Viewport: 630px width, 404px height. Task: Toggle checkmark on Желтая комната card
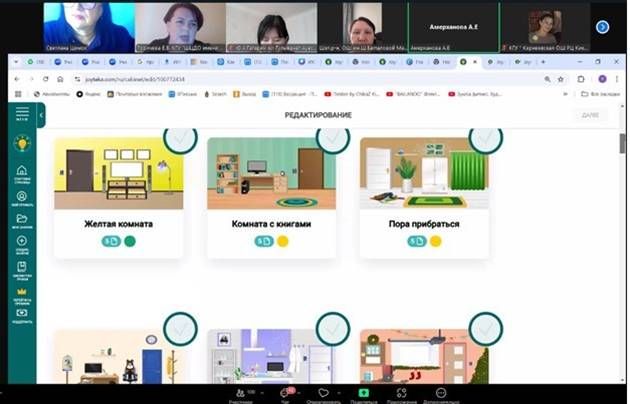click(x=179, y=136)
